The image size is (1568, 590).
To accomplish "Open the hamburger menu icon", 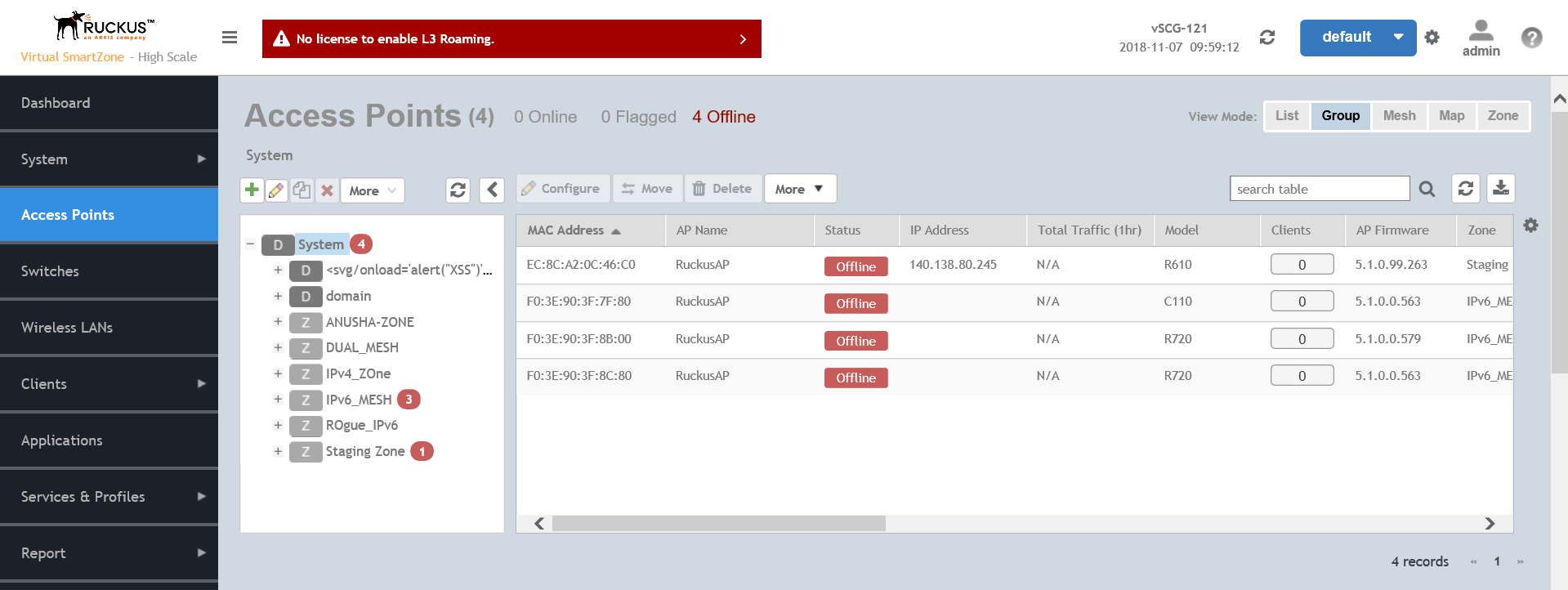I will [230, 38].
